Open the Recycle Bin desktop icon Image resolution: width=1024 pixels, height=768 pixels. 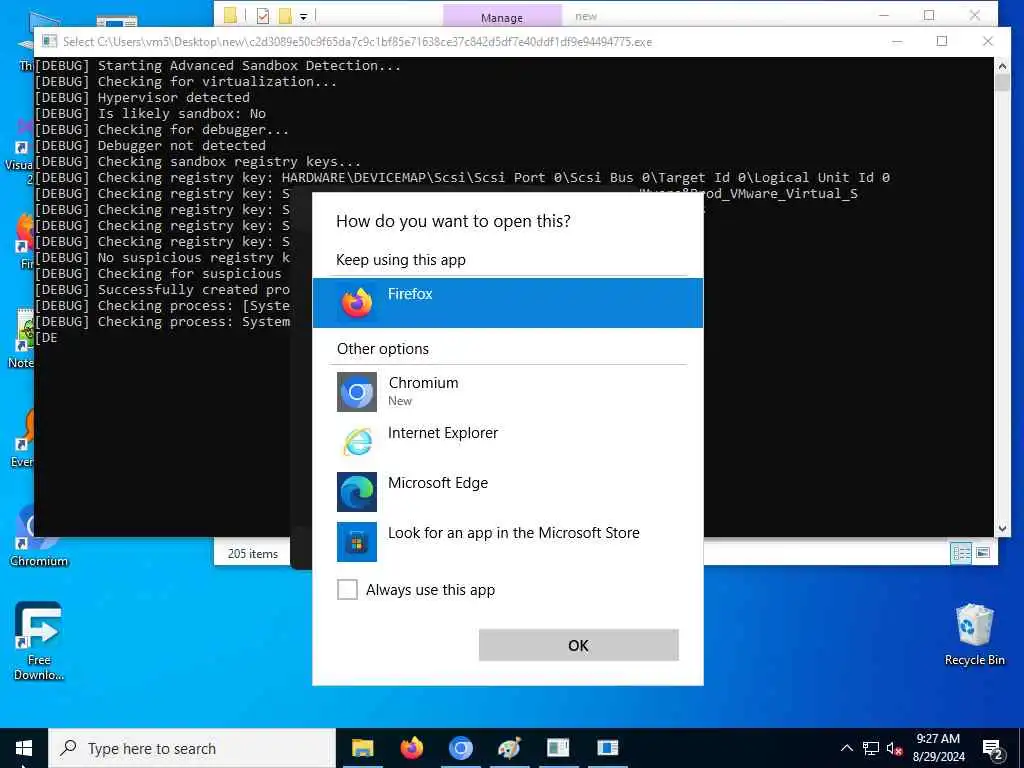click(974, 635)
